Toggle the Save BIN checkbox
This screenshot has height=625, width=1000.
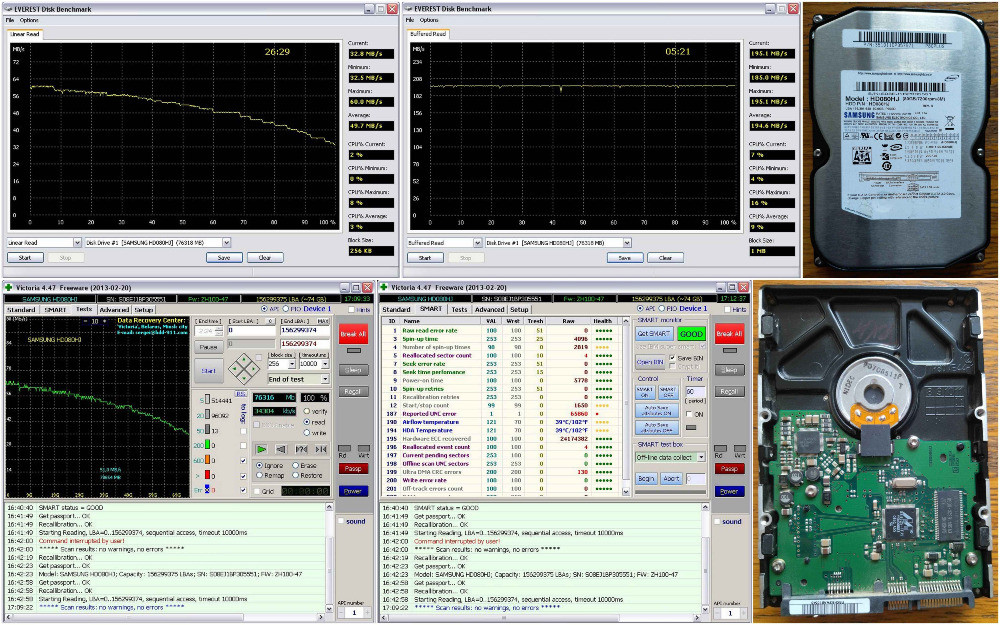pyautogui.click(x=673, y=357)
